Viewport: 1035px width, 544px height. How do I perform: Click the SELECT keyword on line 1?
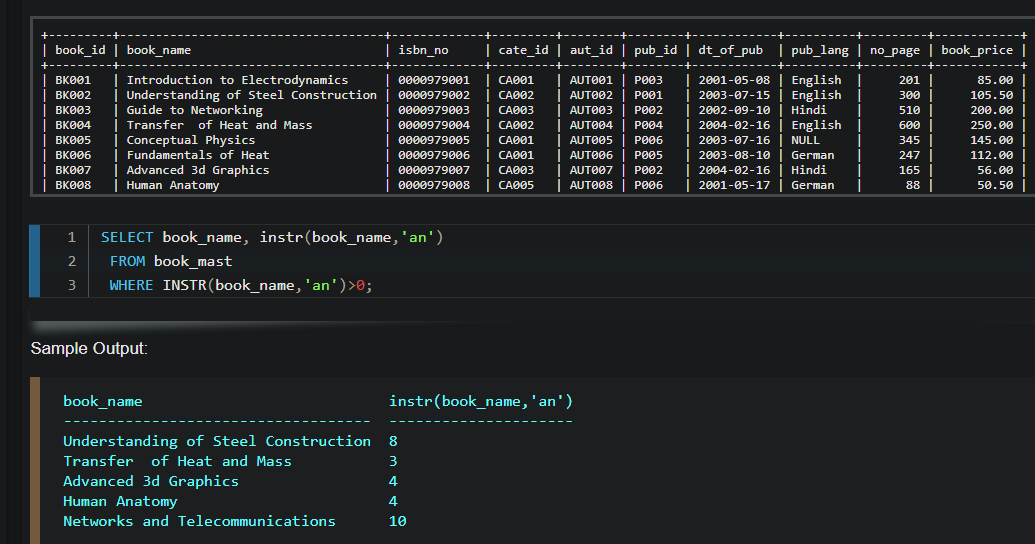[x=127, y=237]
